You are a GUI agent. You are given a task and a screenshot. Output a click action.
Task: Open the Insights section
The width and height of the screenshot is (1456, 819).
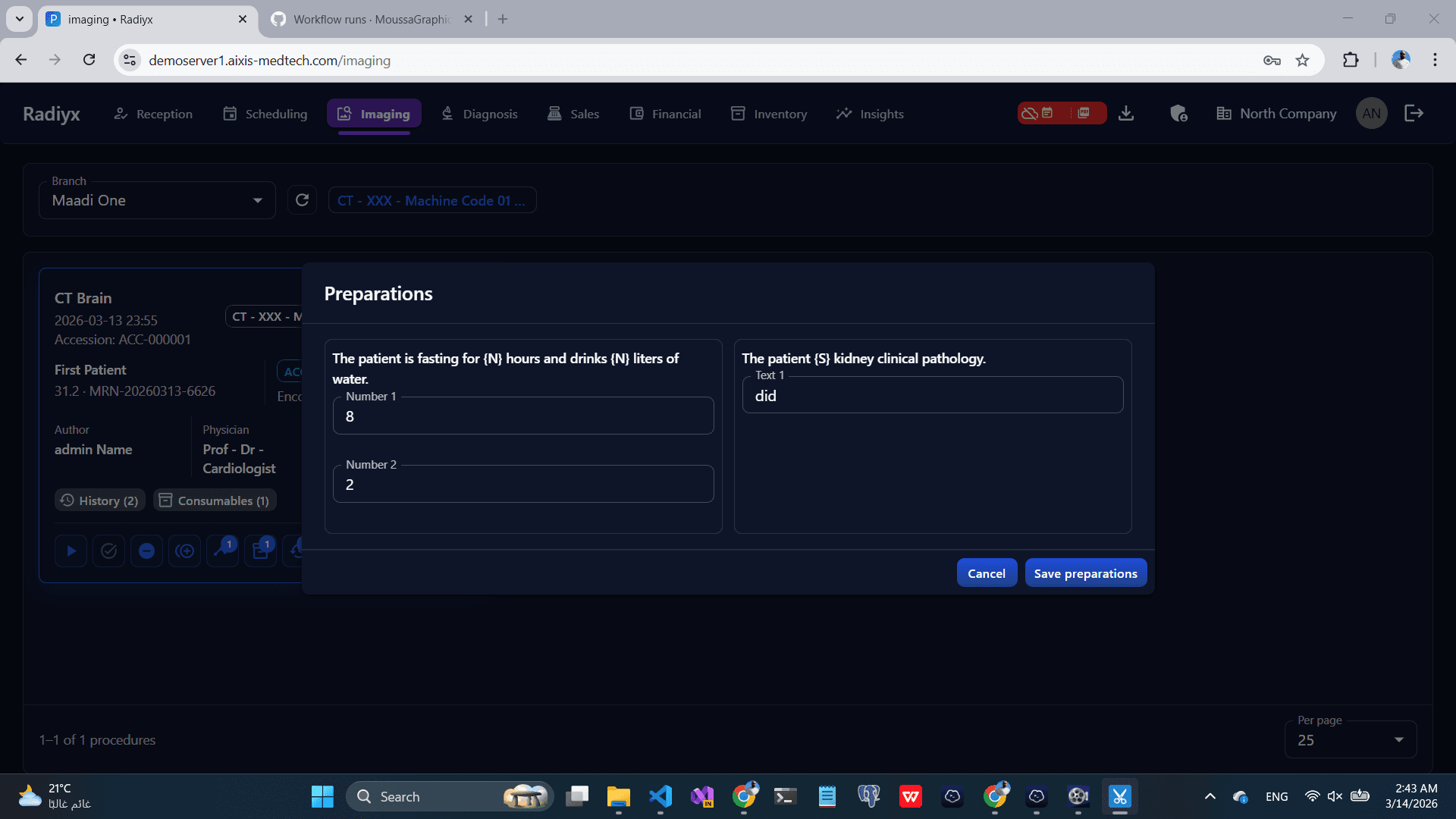(871, 114)
